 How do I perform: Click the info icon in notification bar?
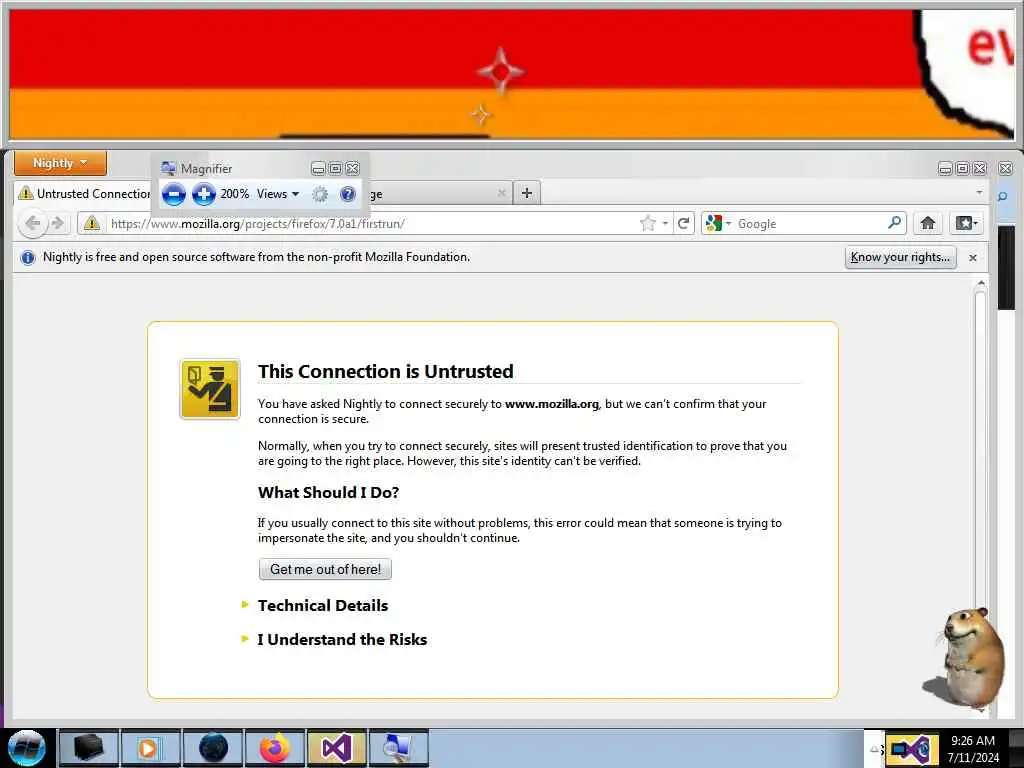click(27, 257)
